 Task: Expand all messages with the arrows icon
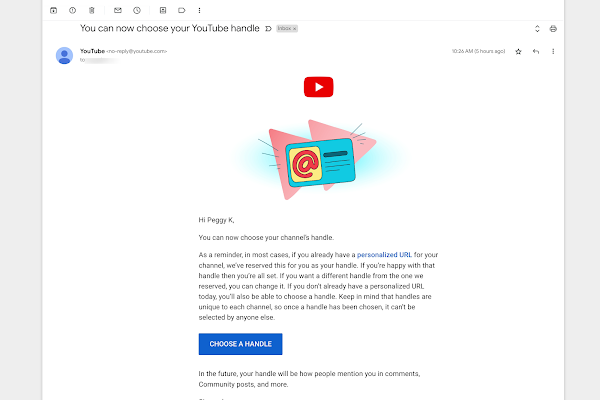click(537, 29)
